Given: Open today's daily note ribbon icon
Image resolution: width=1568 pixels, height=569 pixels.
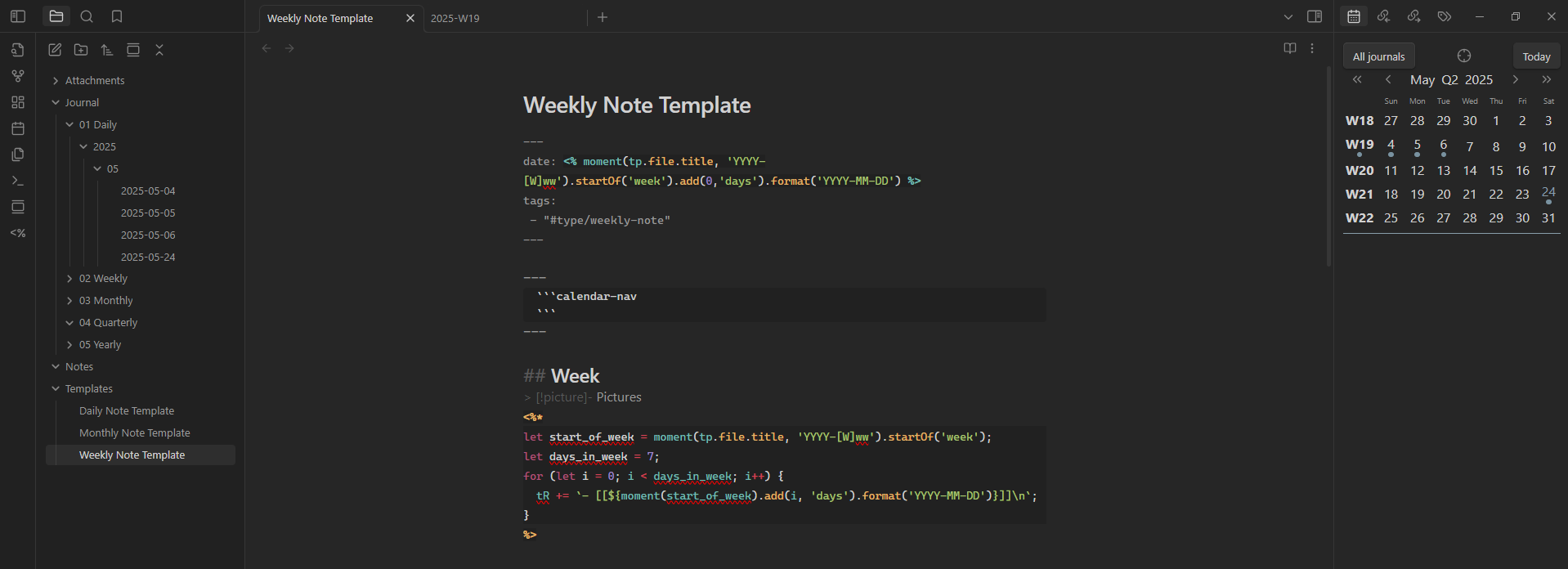Looking at the screenshot, I should tap(18, 128).
